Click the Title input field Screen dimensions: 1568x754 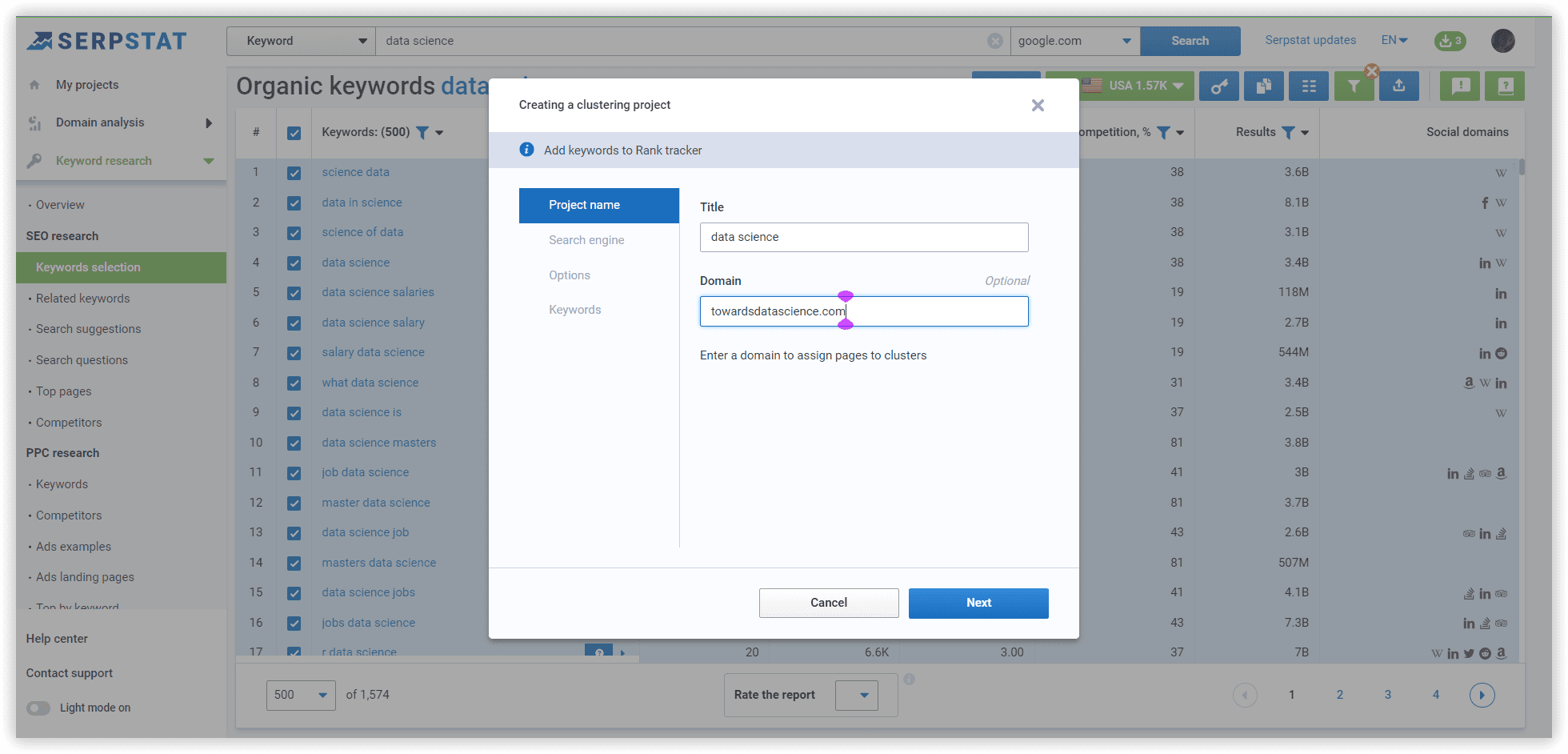pos(863,237)
